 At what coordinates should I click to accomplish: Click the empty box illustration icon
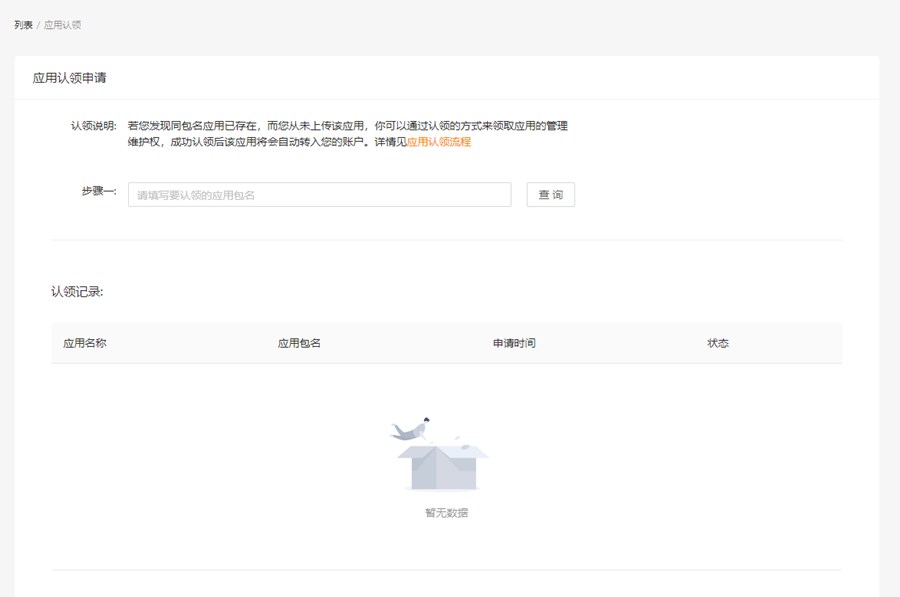[445, 466]
